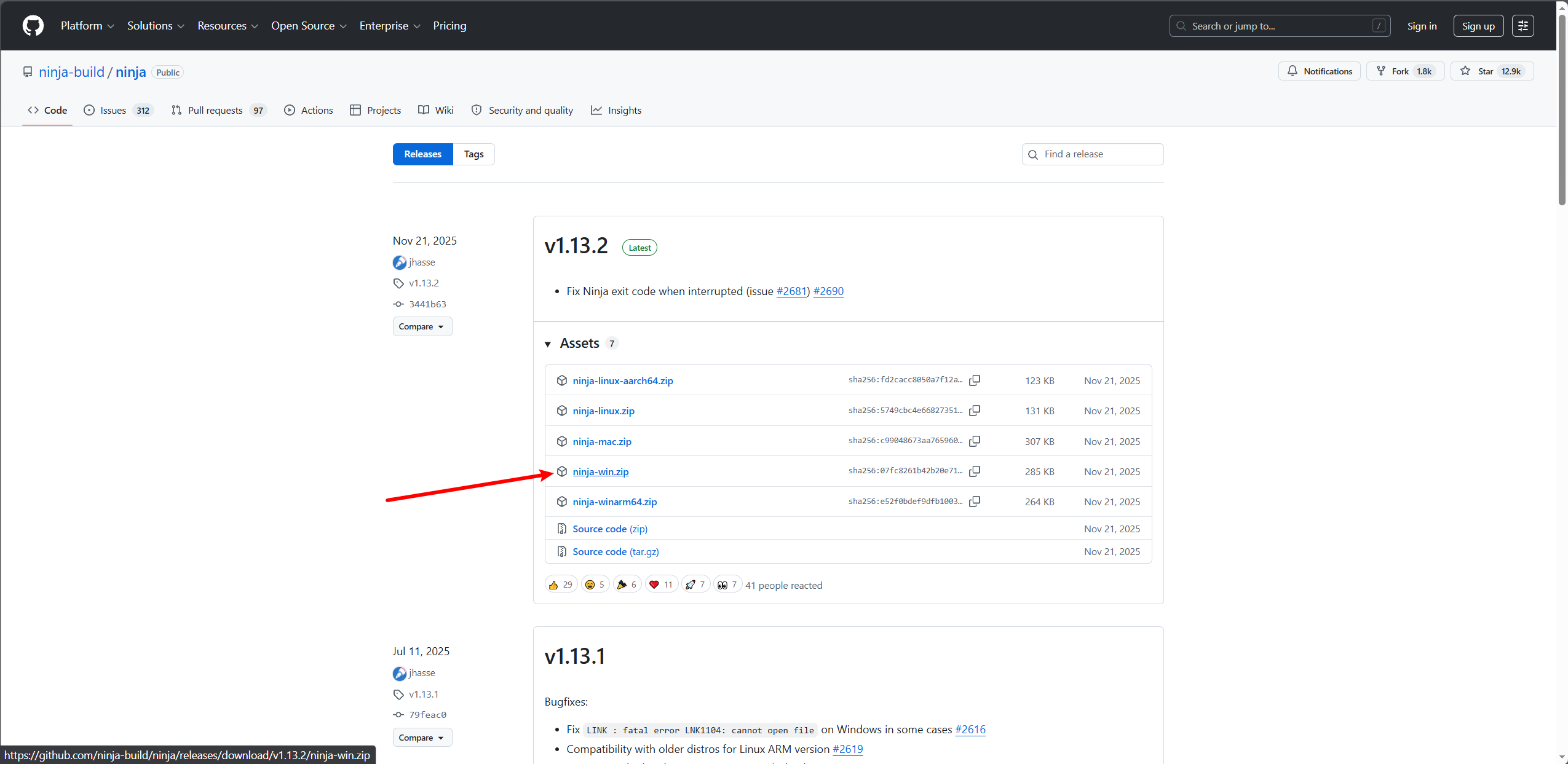Copy sha256 hash for ninja-mac.zip
1568x764 pixels.
[975, 441]
